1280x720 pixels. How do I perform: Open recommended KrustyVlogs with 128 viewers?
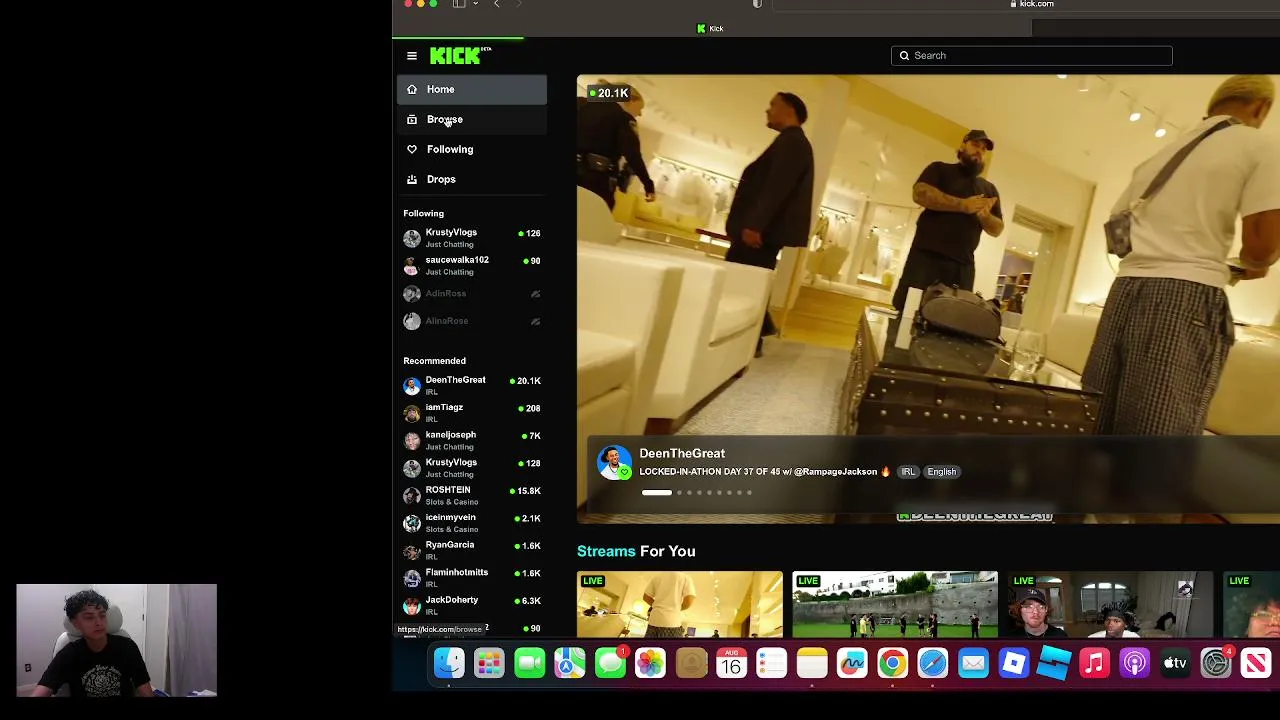pyautogui.click(x=472, y=468)
